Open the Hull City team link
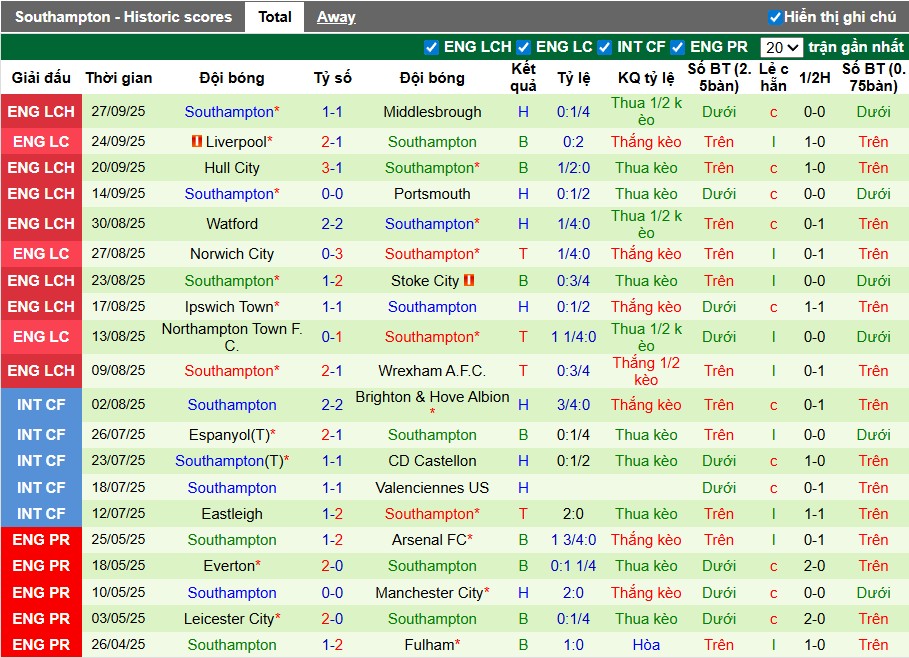Viewport: 909px width, 658px height. (232, 168)
